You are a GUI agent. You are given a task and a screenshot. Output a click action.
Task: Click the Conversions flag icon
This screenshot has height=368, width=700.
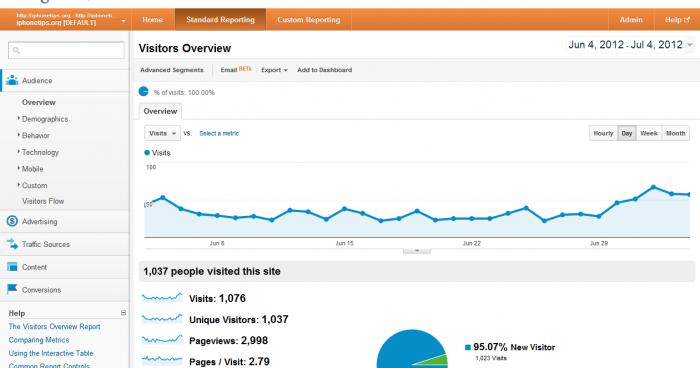click(12, 289)
